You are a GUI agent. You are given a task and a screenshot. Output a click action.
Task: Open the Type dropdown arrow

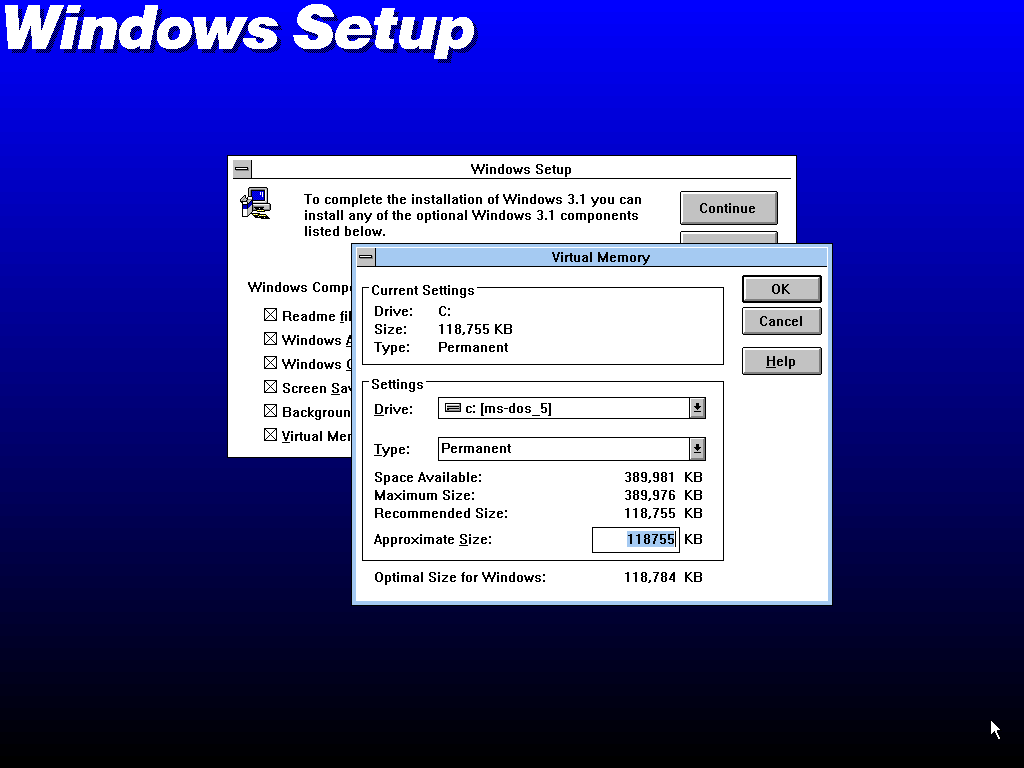click(697, 449)
